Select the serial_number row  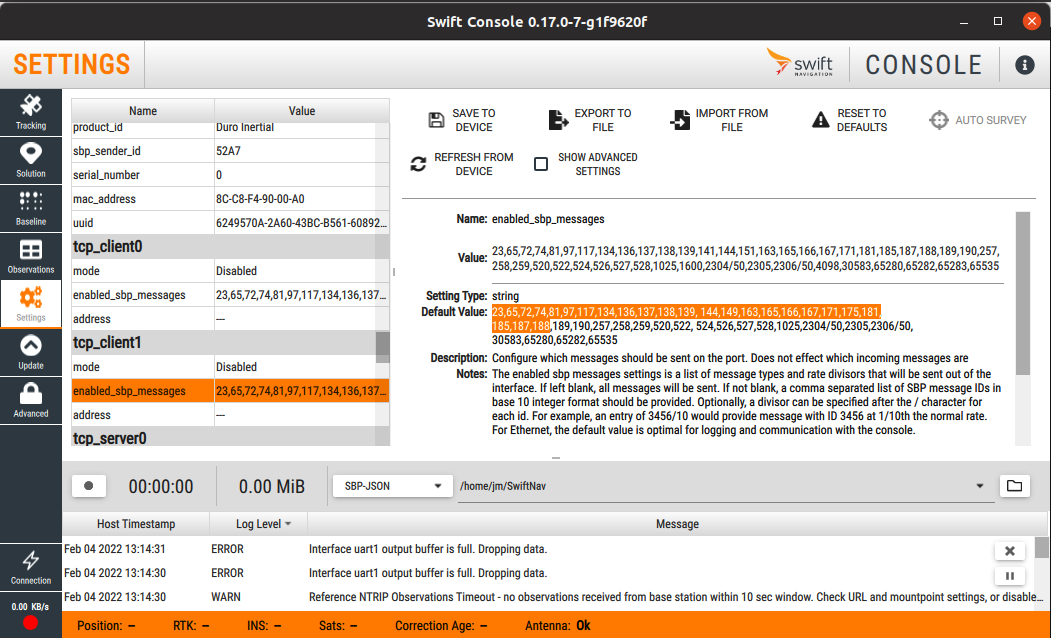coord(230,175)
